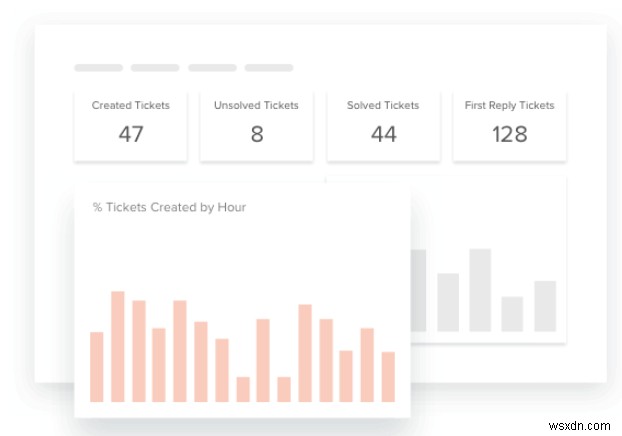This screenshot has height=436, width=622.
Task: Click the first gray placeholder tab
Action: tap(99, 68)
